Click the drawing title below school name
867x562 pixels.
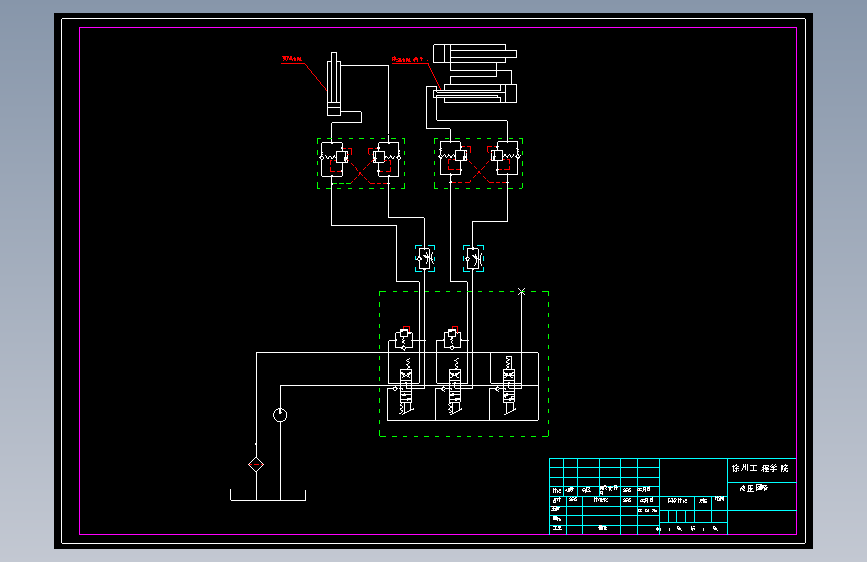click(x=754, y=488)
